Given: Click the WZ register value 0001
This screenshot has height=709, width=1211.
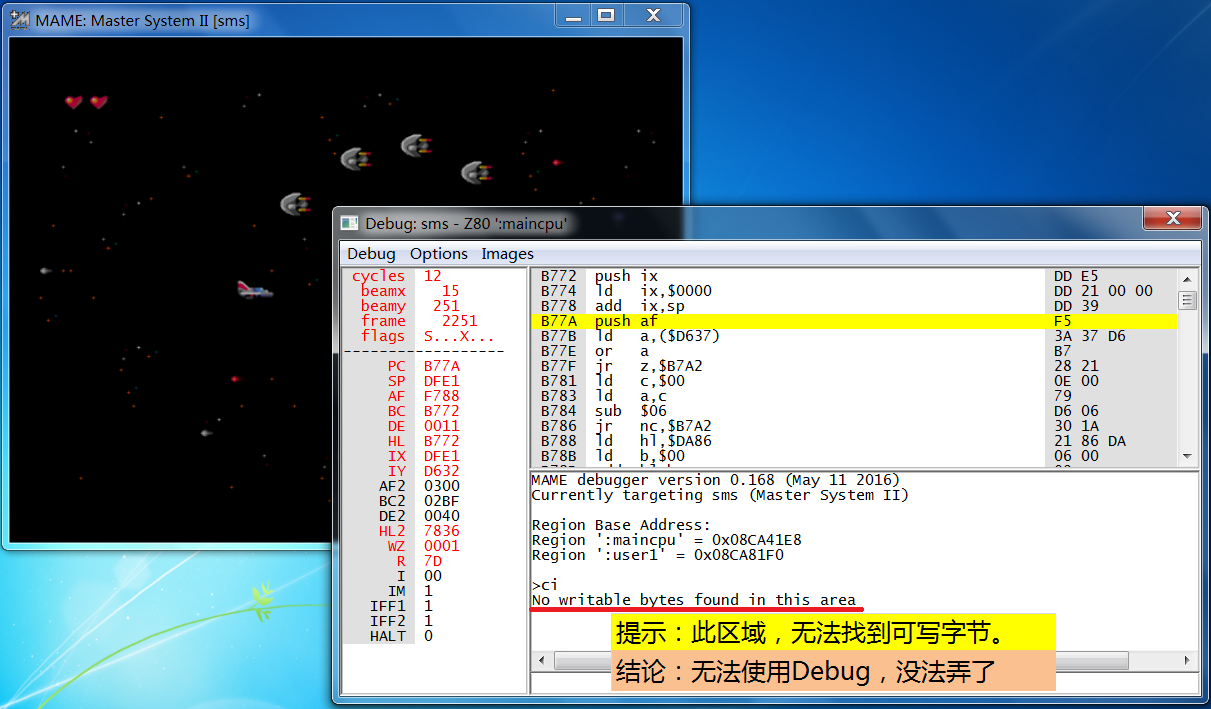Looking at the screenshot, I should click(442, 546).
